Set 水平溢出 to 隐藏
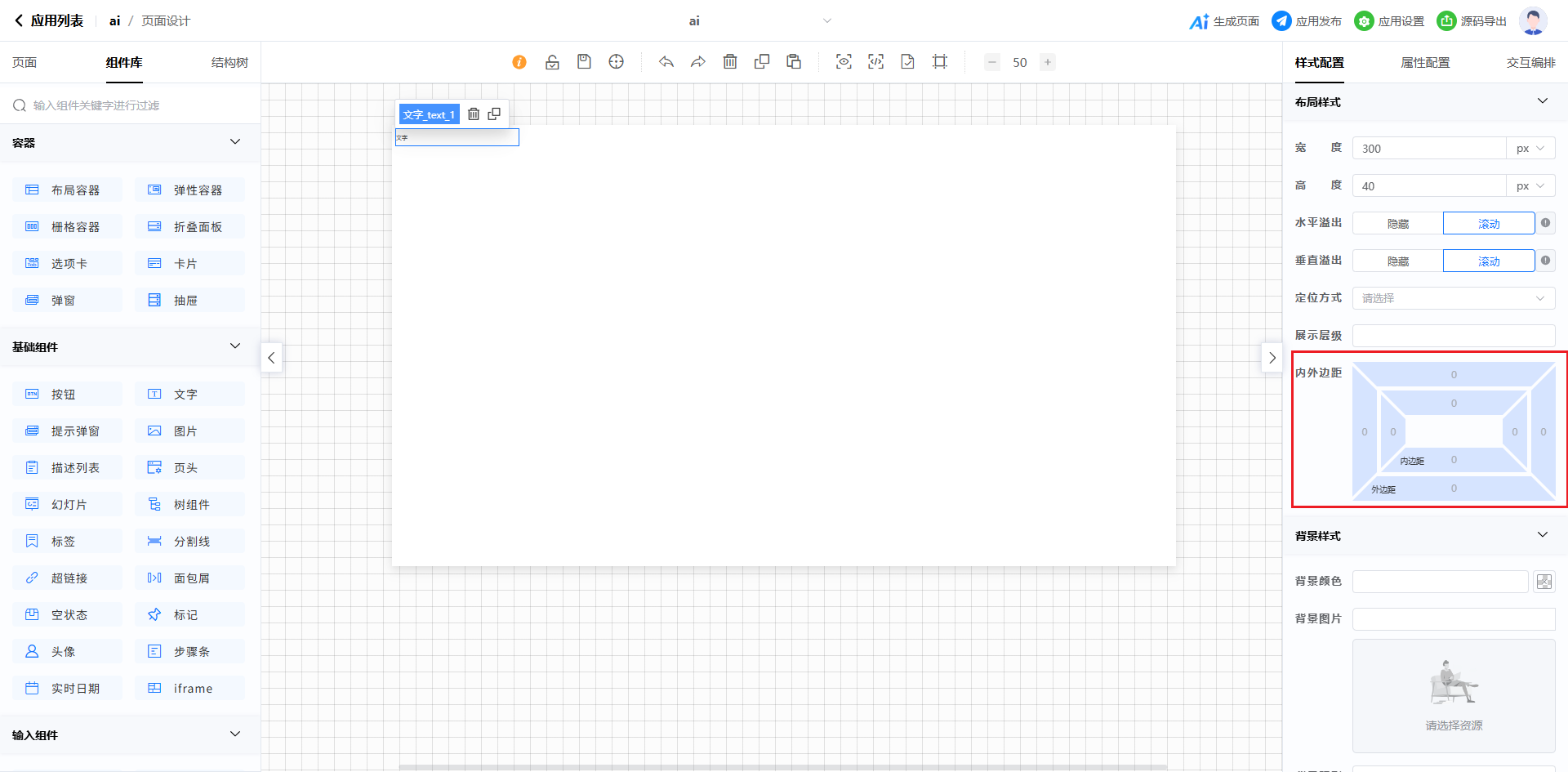 pos(1397,224)
